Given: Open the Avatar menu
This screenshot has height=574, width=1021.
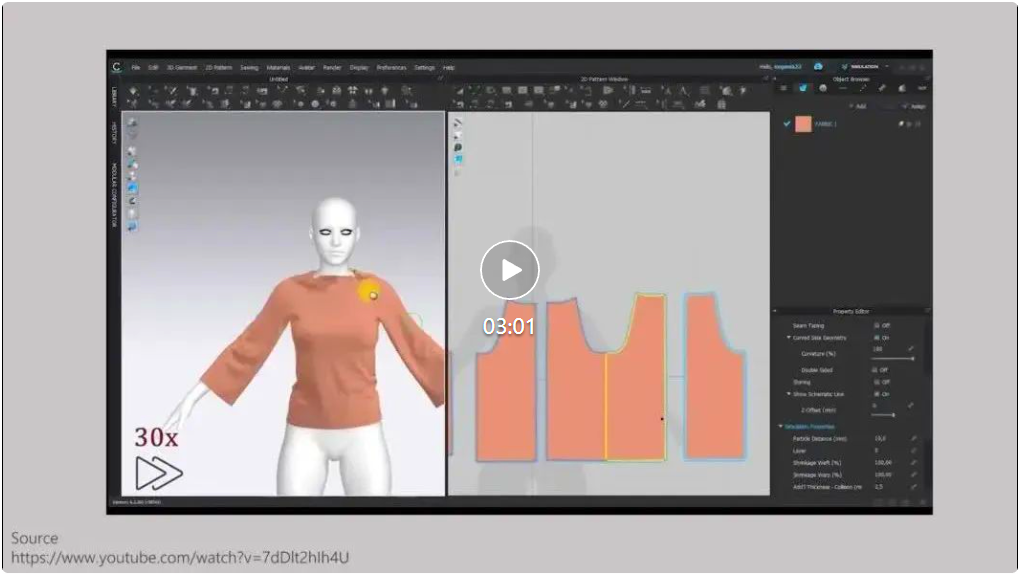Looking at the screenshot, I should tap(306, 68).
